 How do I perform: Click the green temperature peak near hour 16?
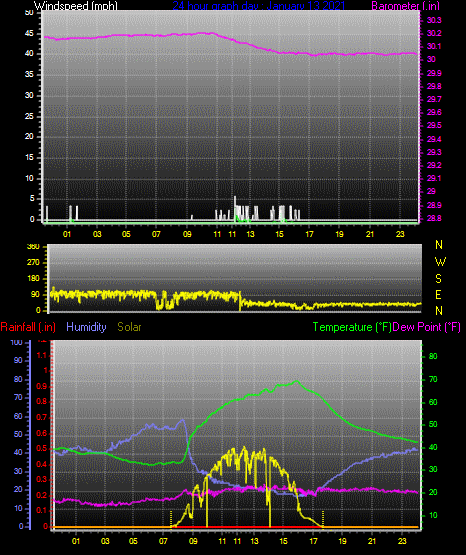pos(297,381)
